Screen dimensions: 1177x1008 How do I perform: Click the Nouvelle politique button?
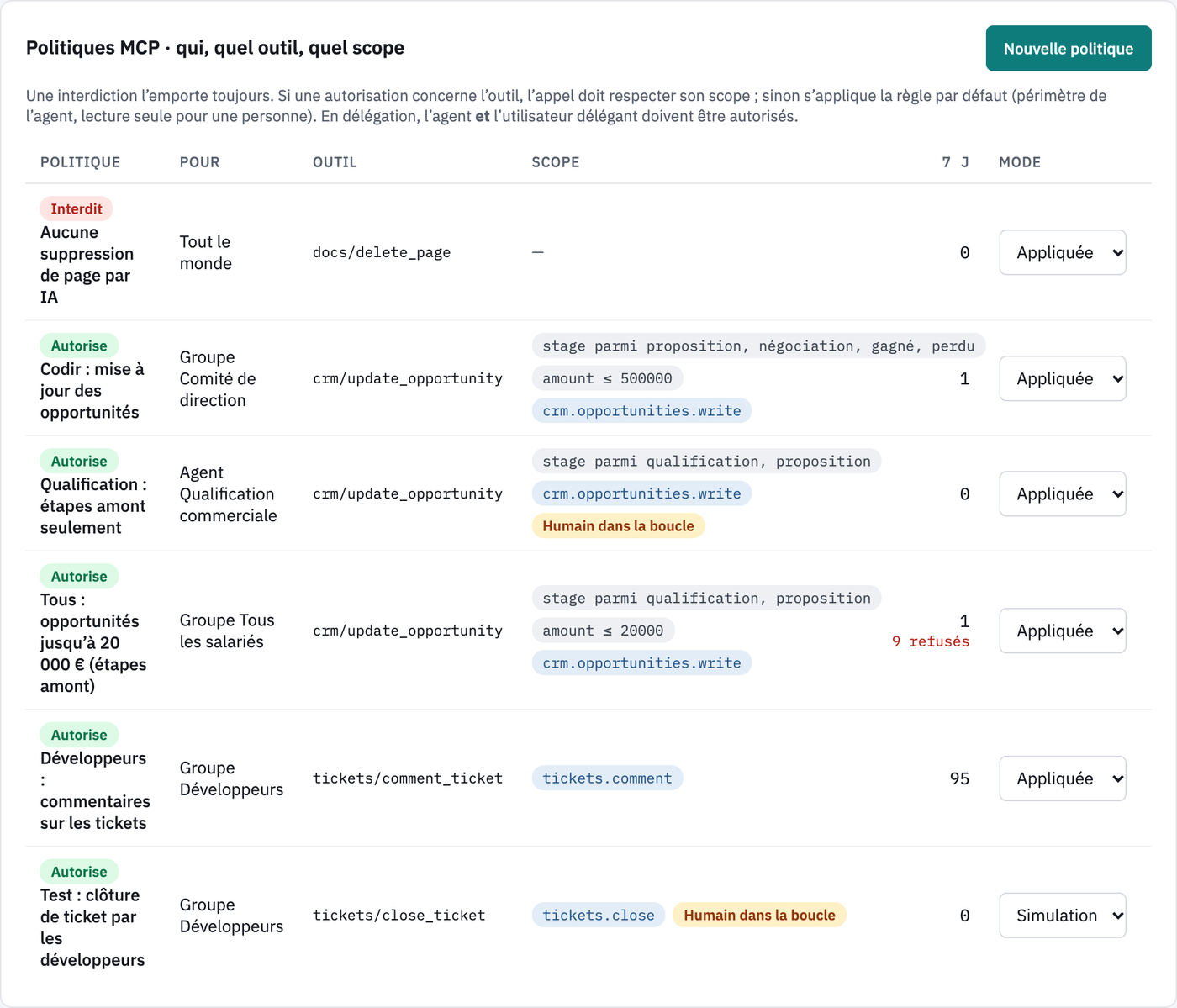click(x=1069, y=49)
